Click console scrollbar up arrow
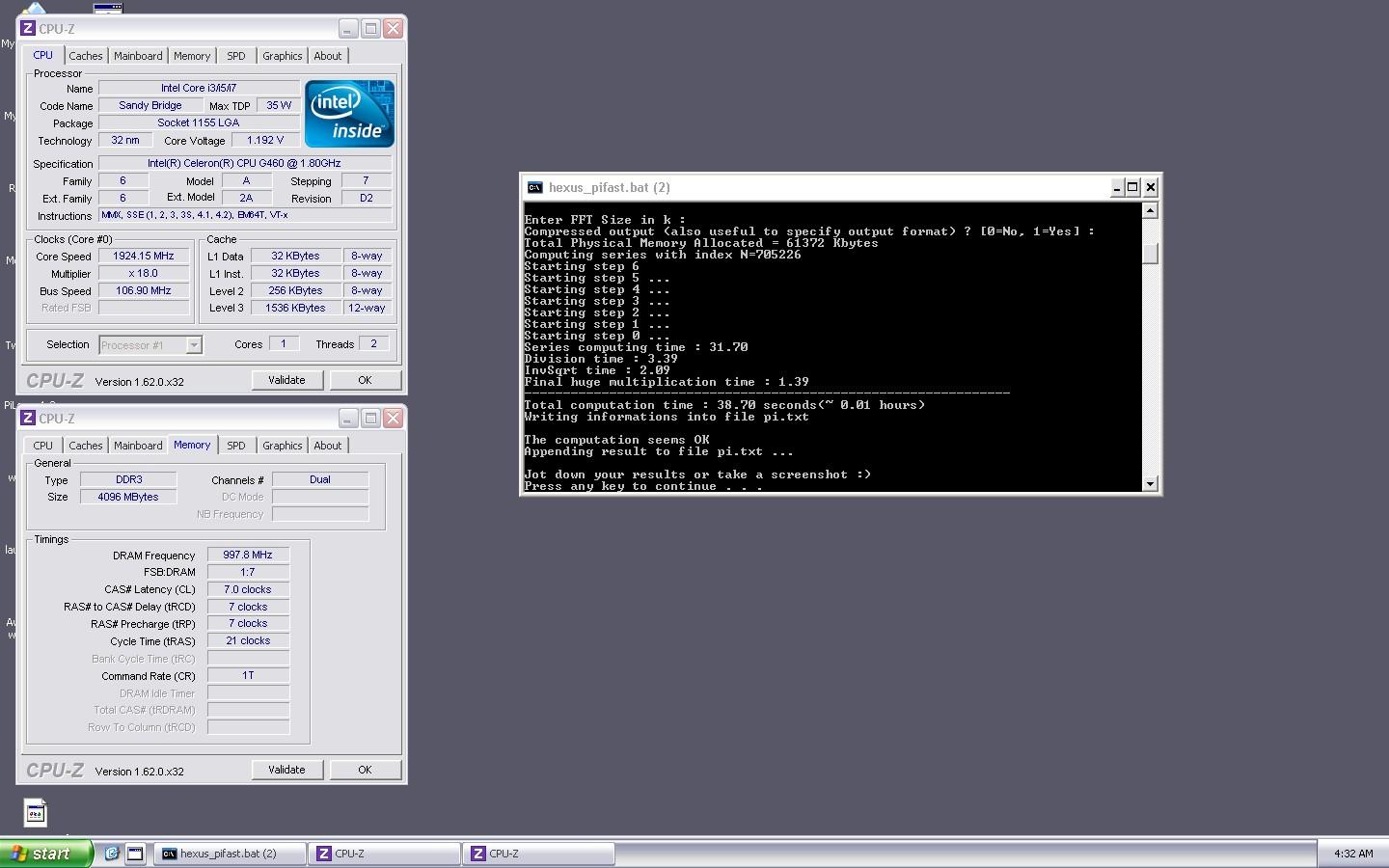This screenshot has width=1389, height=868. coord(1150,210)
